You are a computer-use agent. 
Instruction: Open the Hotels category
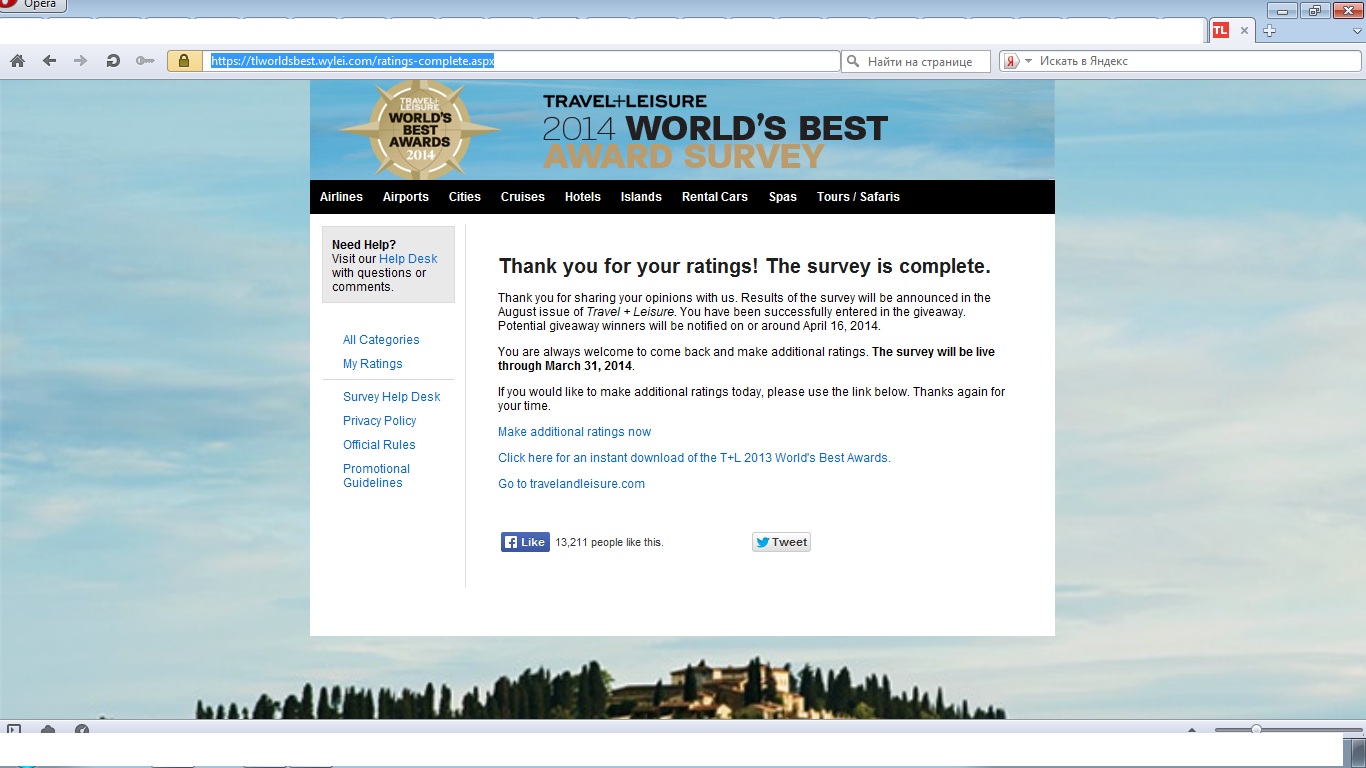tap(583, 197)
